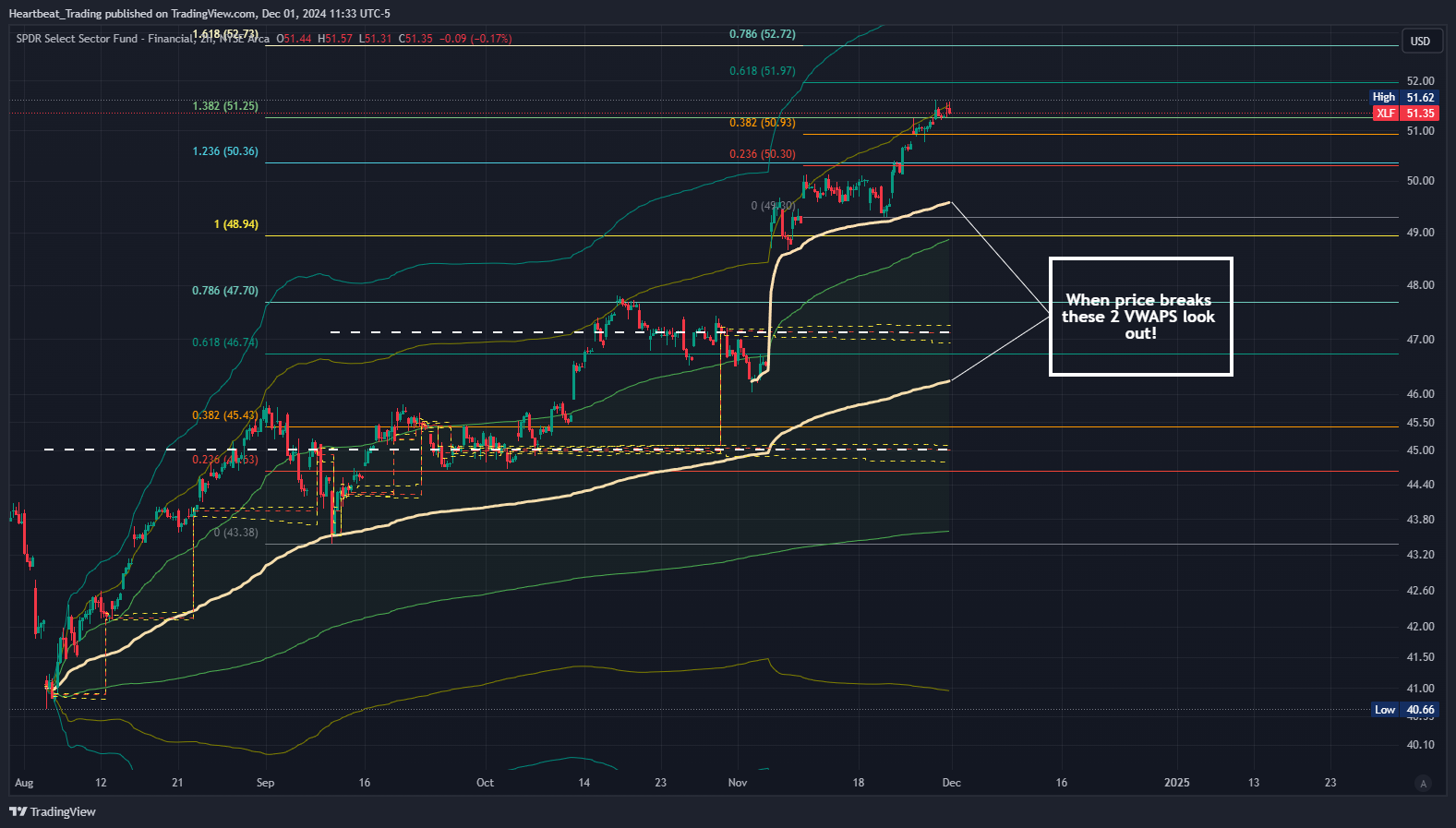Click the close value C51.35
Viewport: 1456px width, 828px height.
415,39
